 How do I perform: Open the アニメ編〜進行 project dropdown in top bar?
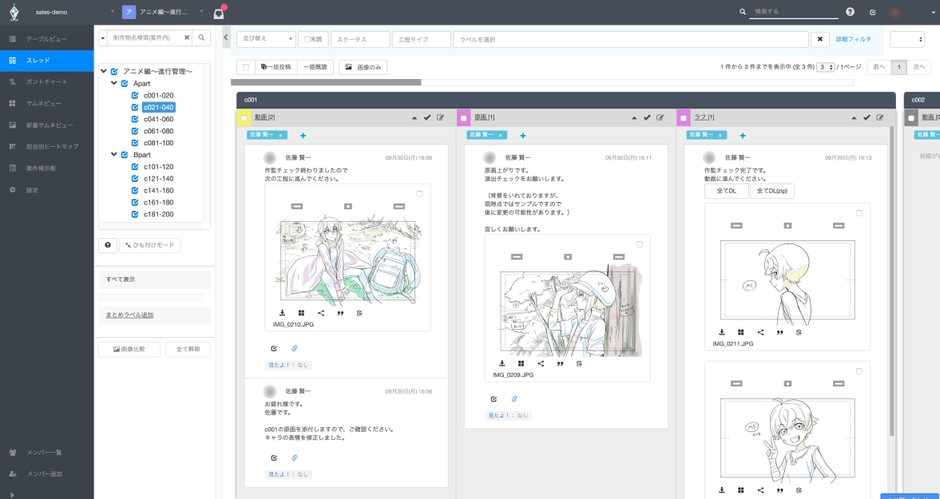click(202, 12)
